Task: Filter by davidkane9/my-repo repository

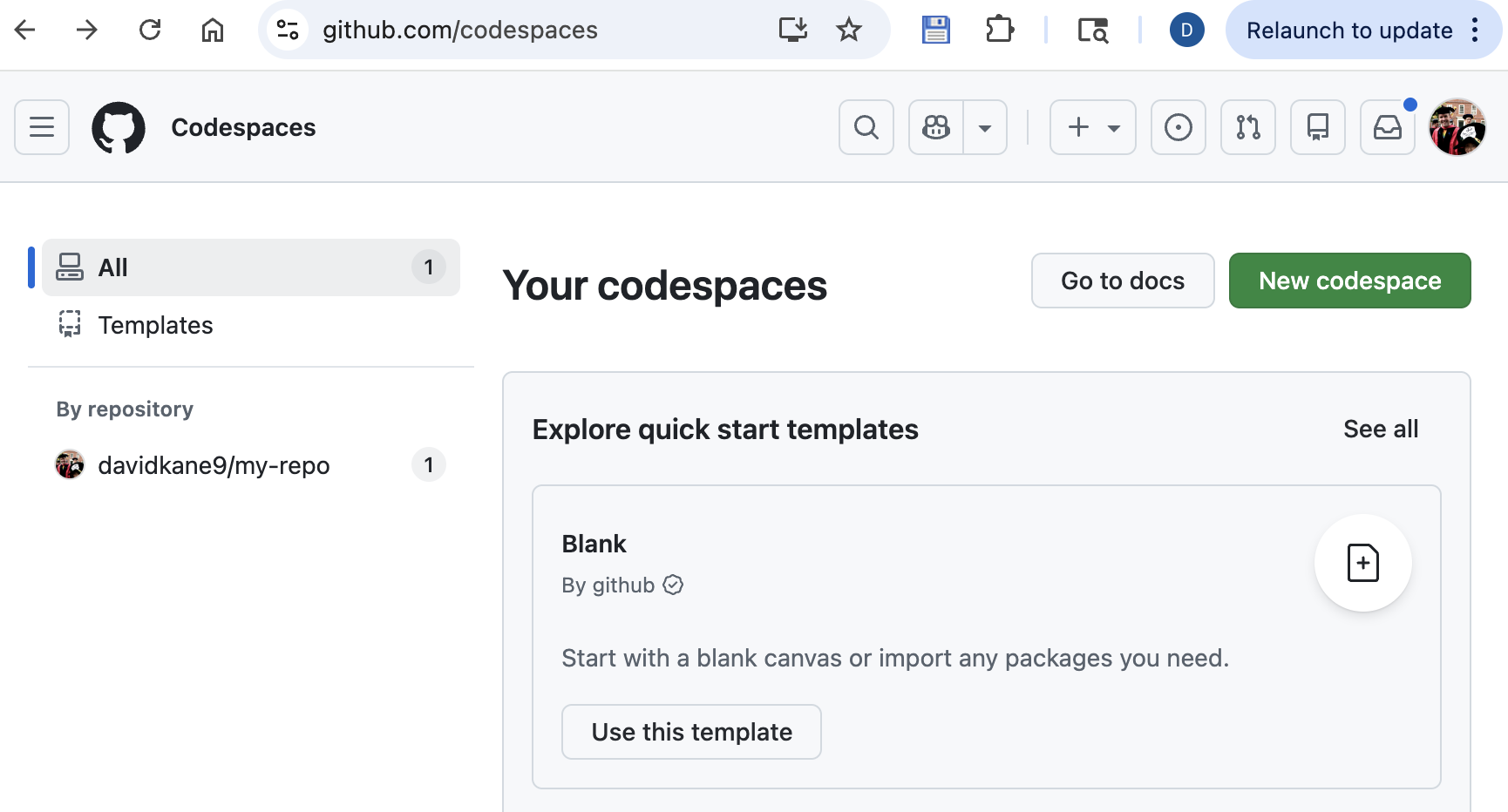Action: (x=214, y=465)
